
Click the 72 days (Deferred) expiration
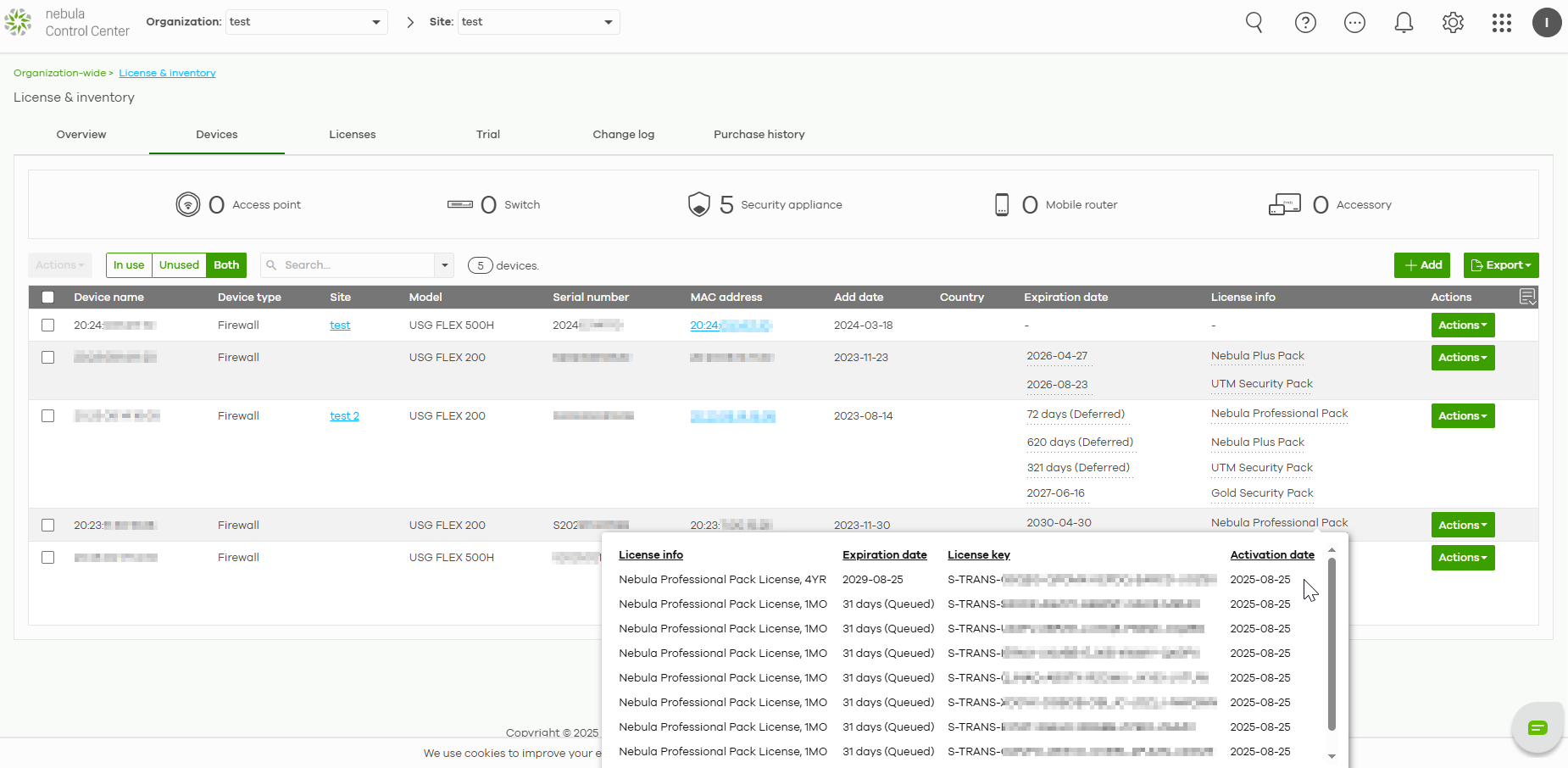click(1076, 415)
